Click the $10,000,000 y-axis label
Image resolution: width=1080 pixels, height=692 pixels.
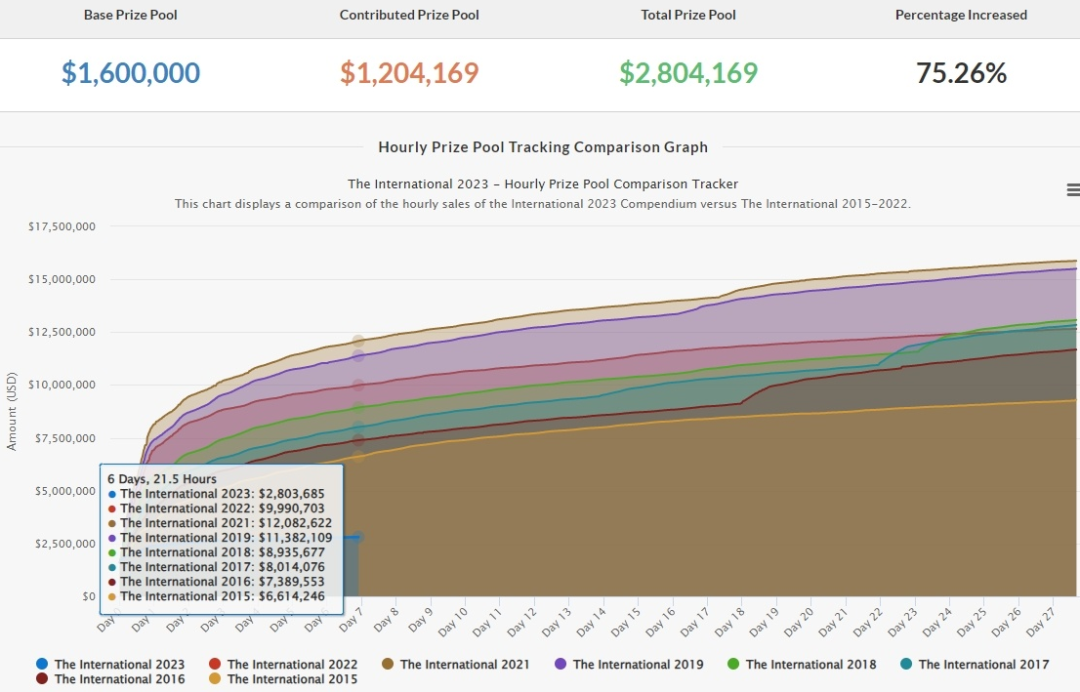[62, 385]
